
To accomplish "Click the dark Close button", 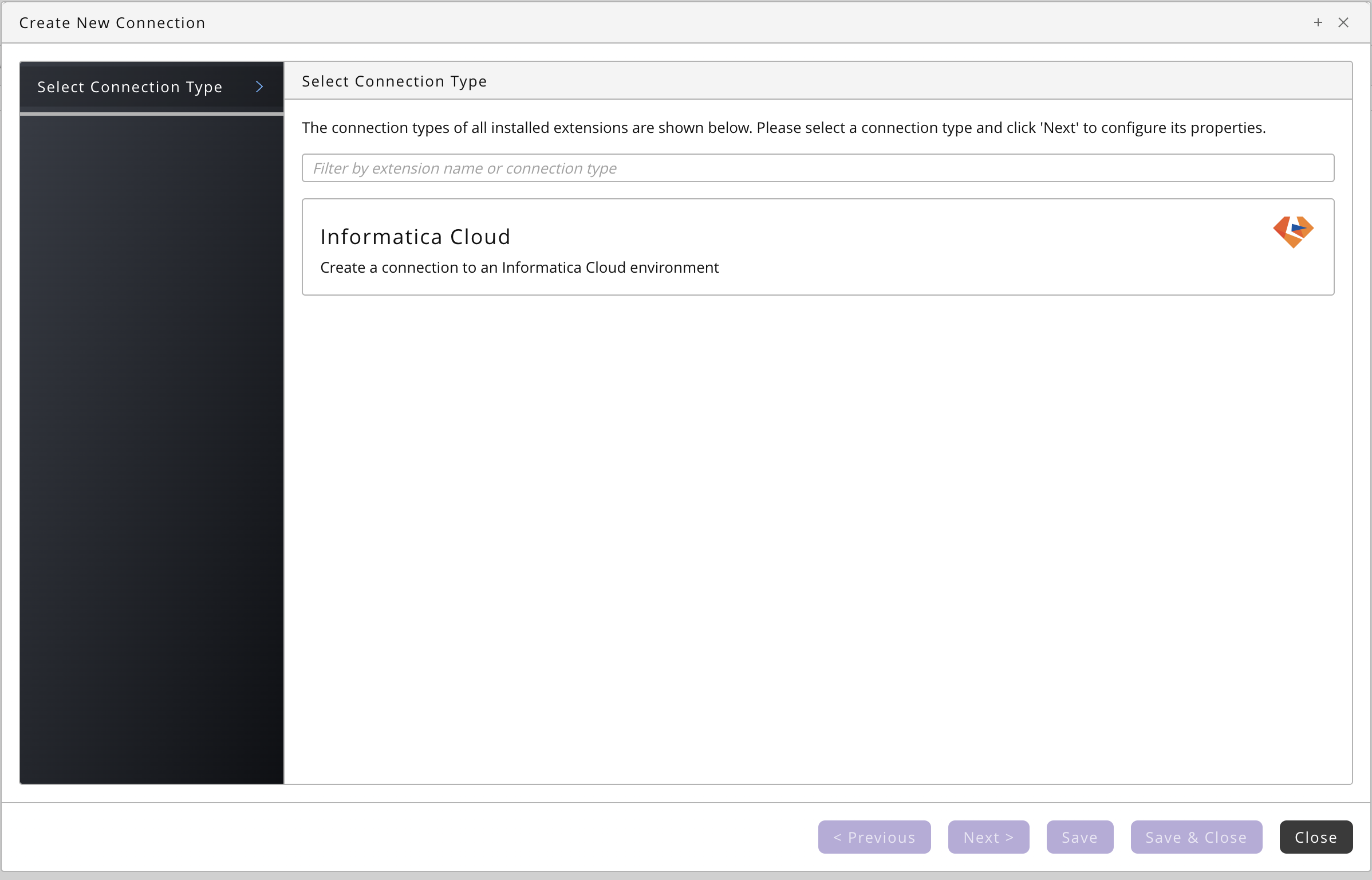I will (1316, 837).
